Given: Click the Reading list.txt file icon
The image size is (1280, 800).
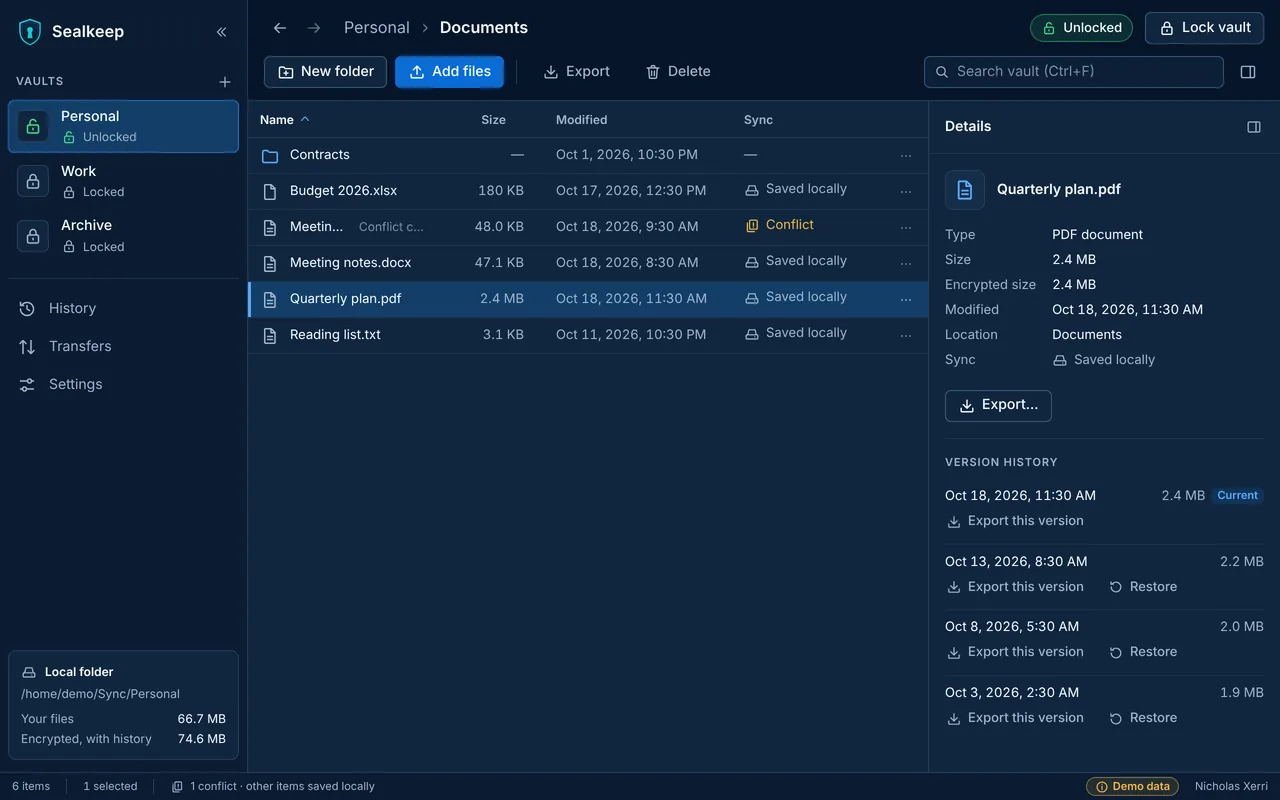Looking at the screenshot, I should [269, 335].
